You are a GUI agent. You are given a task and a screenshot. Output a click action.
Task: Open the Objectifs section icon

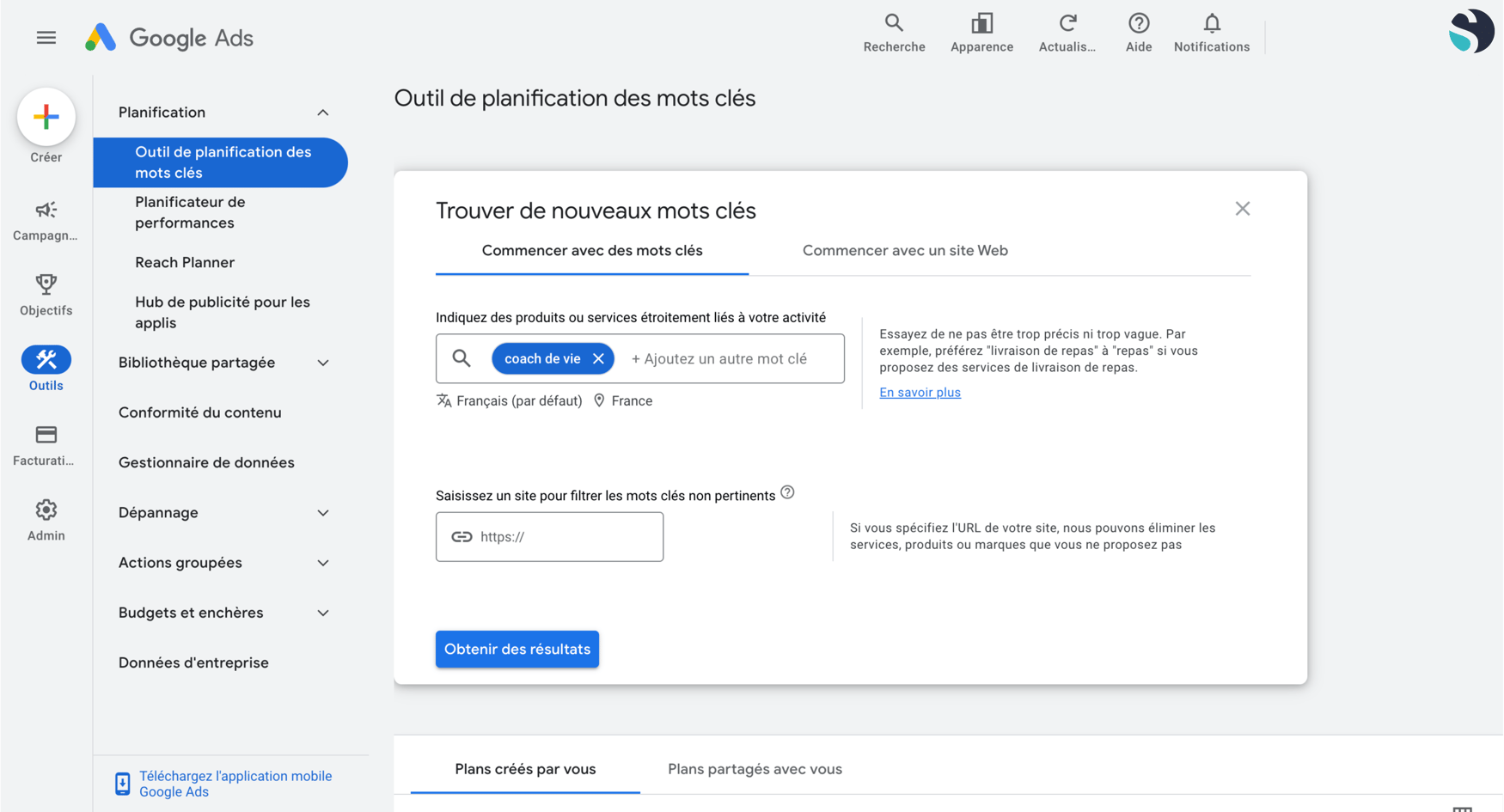(x=46, y=284)
